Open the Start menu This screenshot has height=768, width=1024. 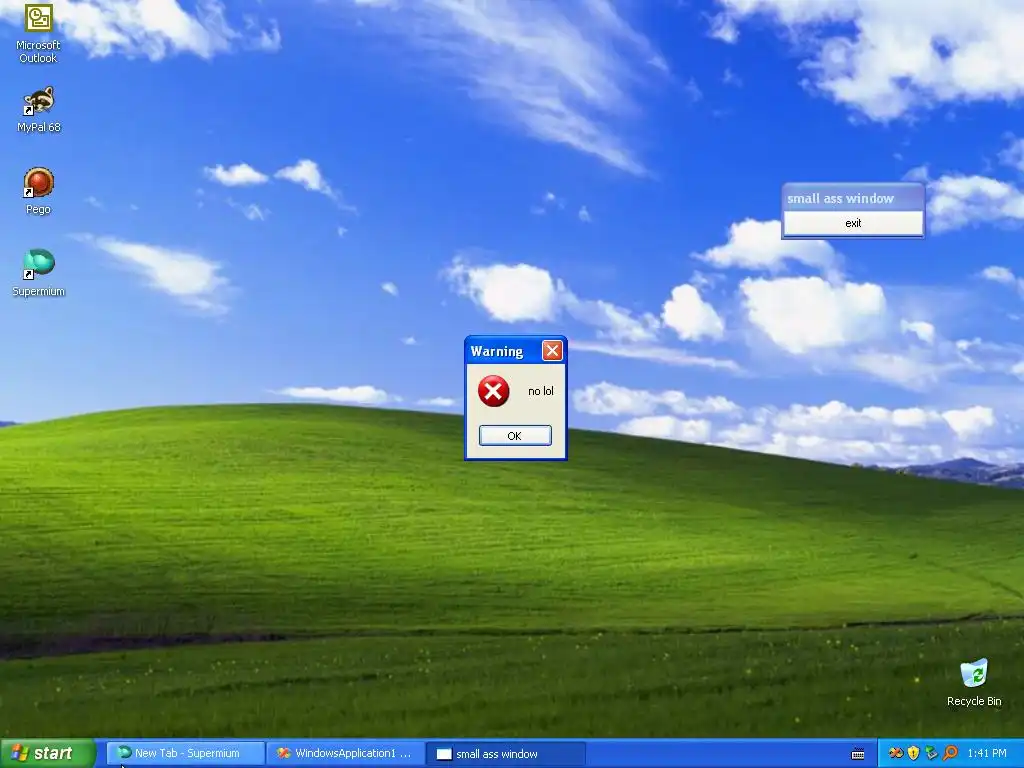click(47, 754)
